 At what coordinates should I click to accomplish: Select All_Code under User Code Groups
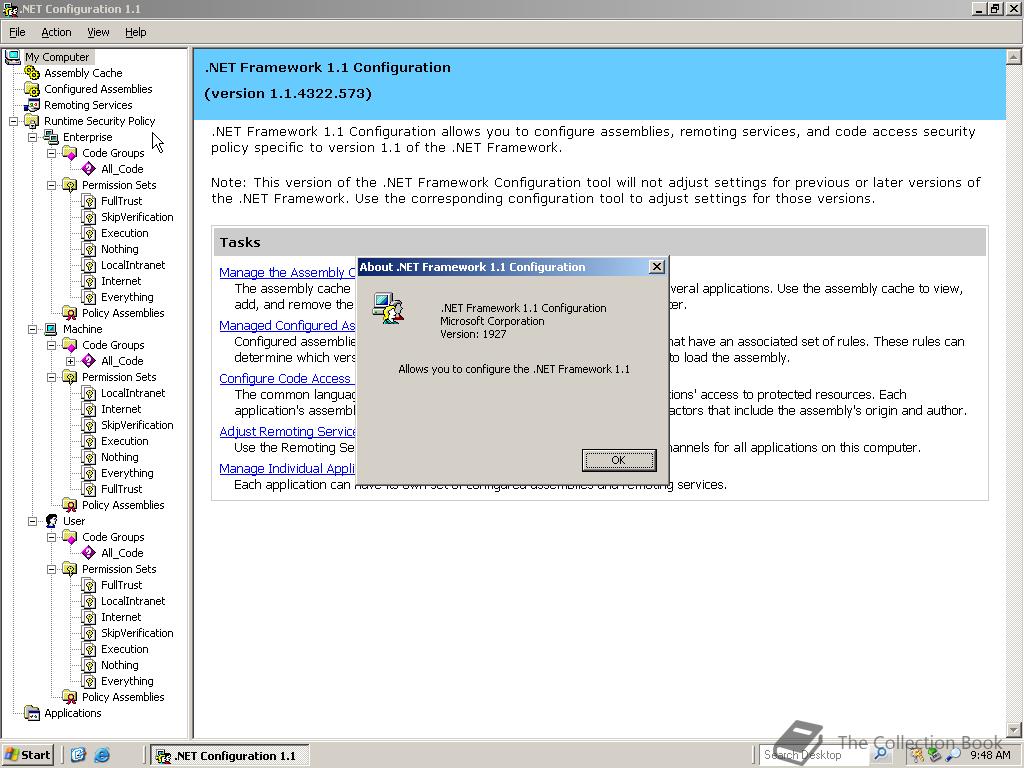122,552
